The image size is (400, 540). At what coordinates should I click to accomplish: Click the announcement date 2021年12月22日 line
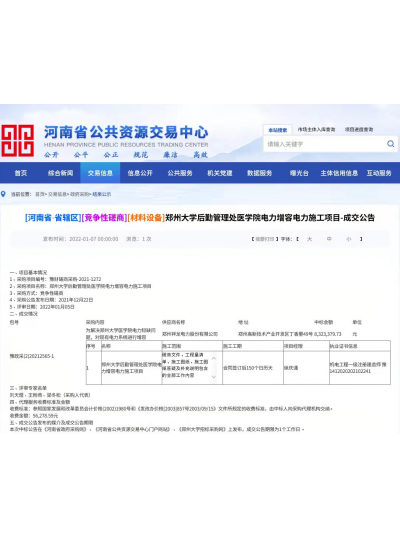pos(51,300)
